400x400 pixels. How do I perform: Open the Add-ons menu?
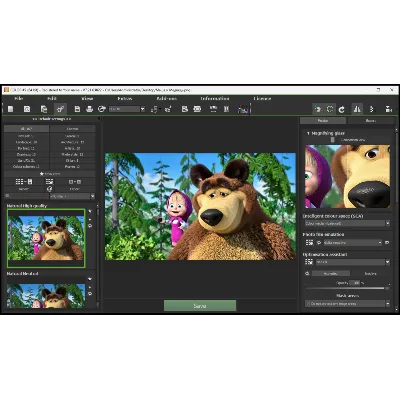pyautogui.click(x=166, y=99)
